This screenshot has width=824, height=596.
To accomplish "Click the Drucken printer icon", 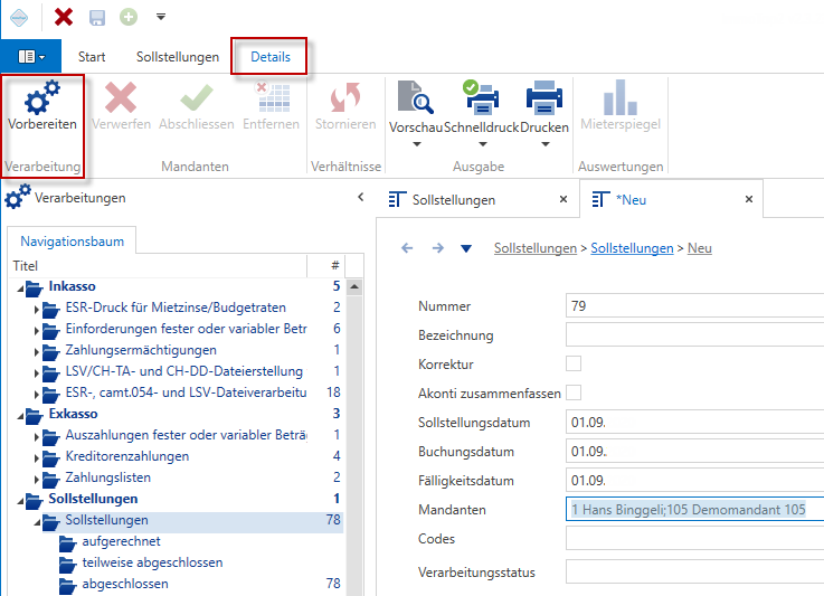I will point(544,97).
